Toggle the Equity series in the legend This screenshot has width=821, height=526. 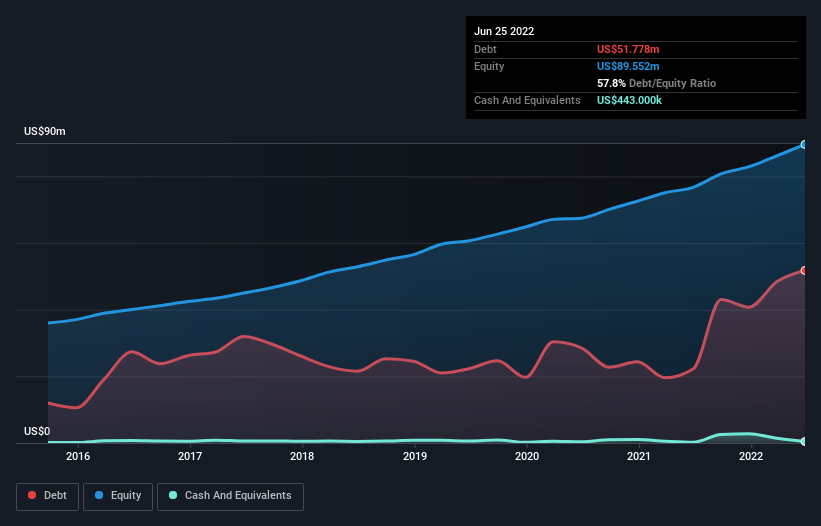tap(118, 496)
